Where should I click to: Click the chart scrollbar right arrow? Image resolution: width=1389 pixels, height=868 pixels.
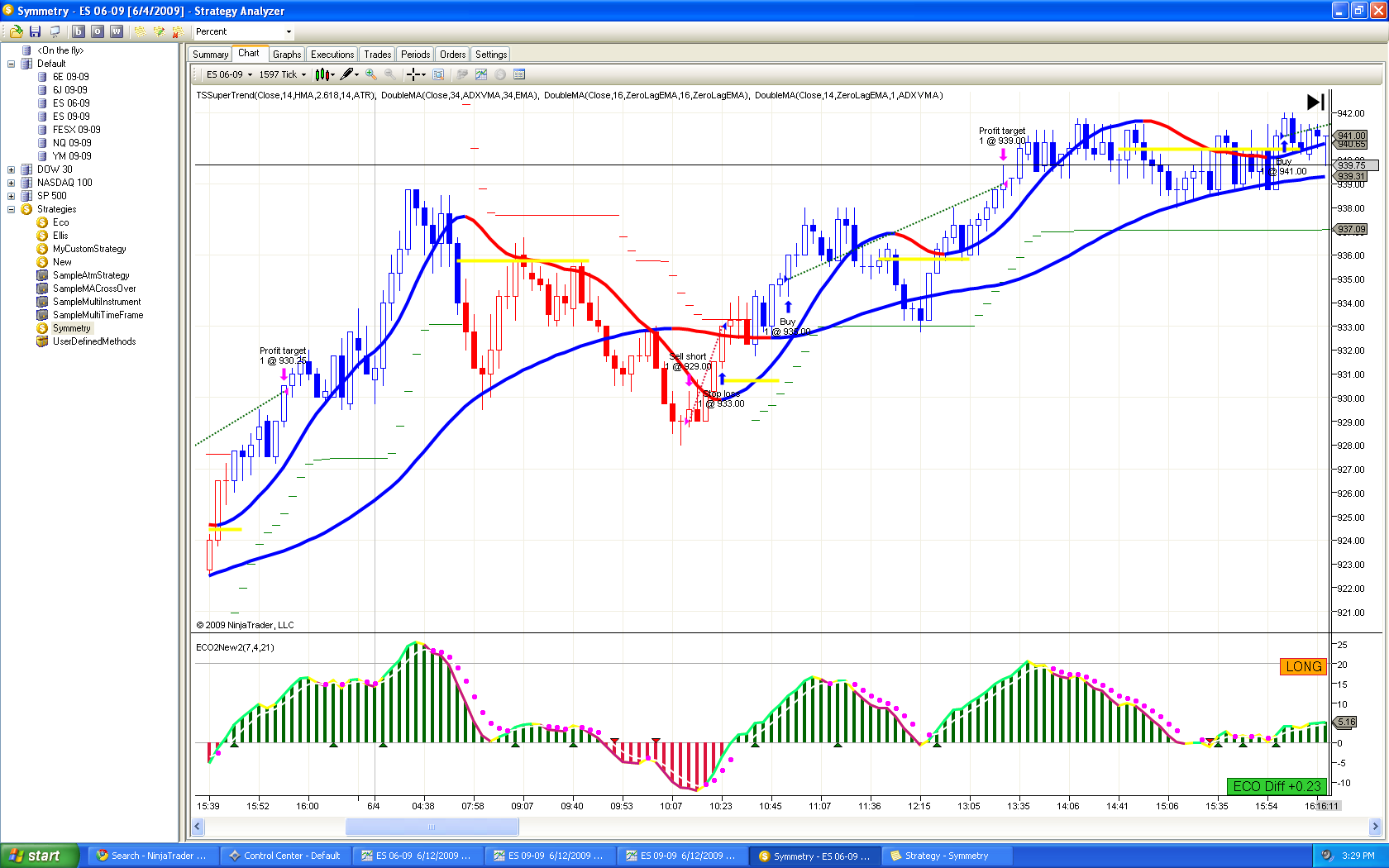(1375, 827)
